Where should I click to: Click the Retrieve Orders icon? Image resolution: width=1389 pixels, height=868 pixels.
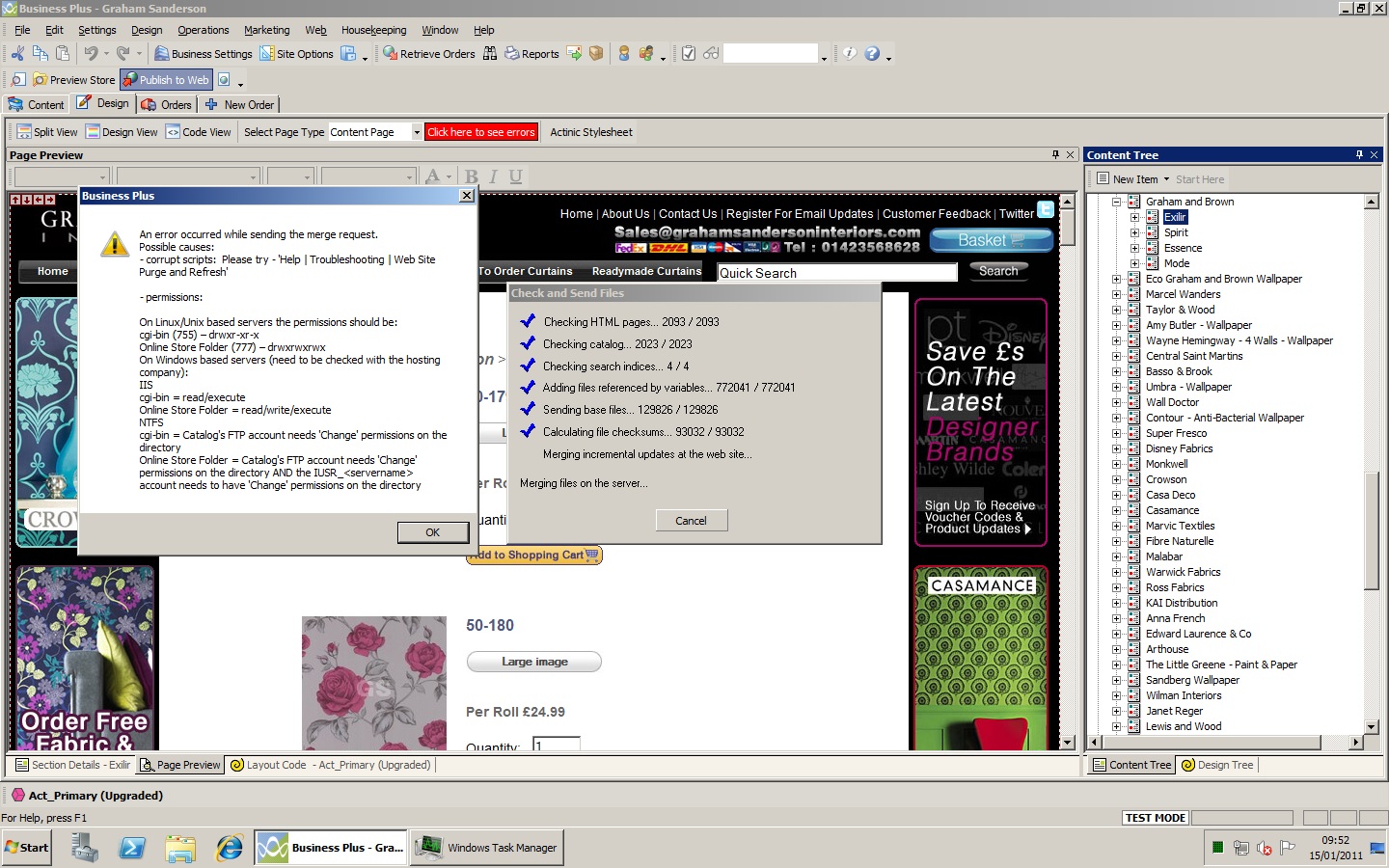coord(391,54)
